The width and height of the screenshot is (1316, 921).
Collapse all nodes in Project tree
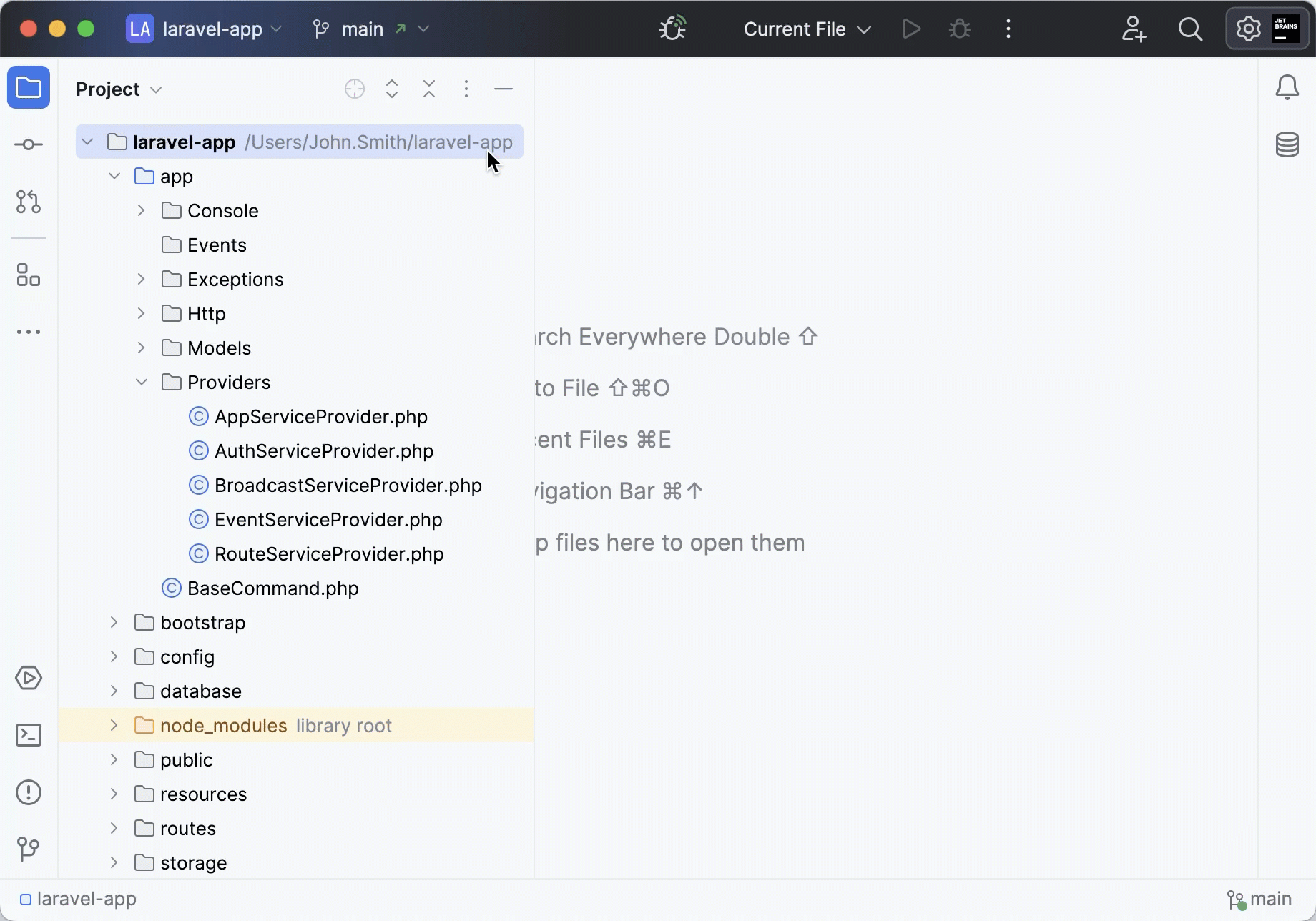tap(428, 89)
